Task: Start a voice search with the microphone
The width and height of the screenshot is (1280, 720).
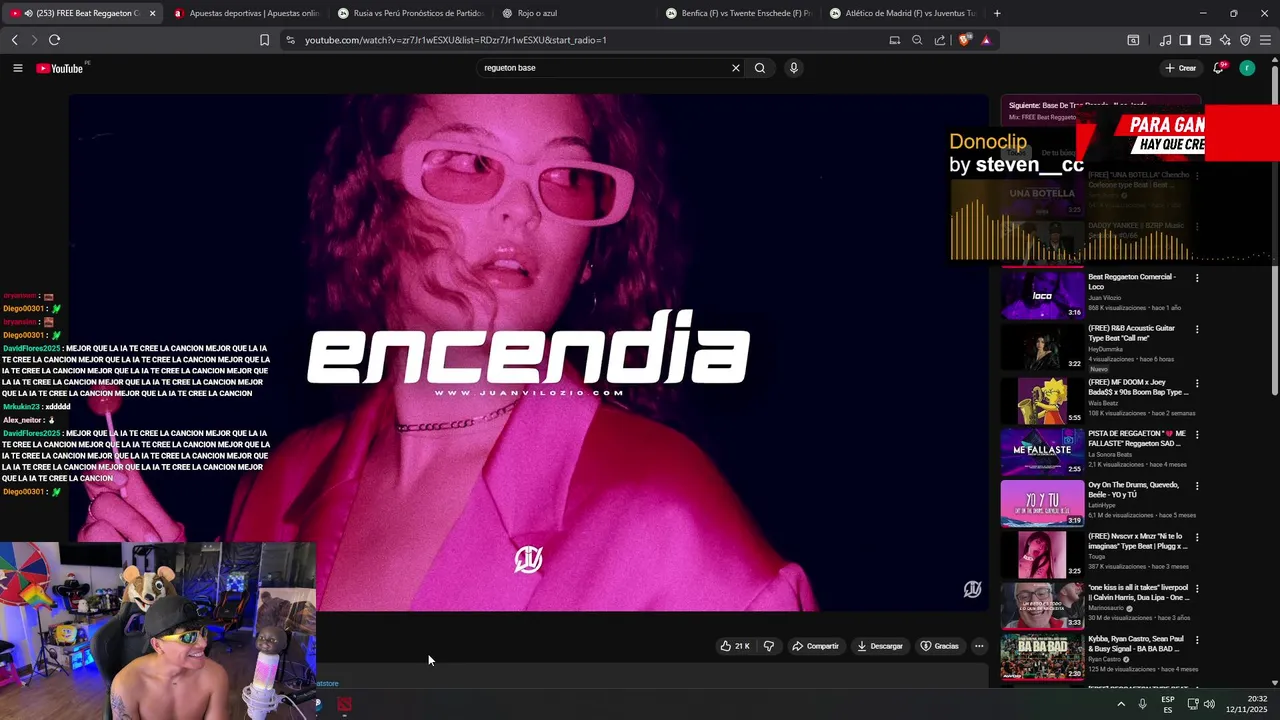Action: tap(794, 68)
